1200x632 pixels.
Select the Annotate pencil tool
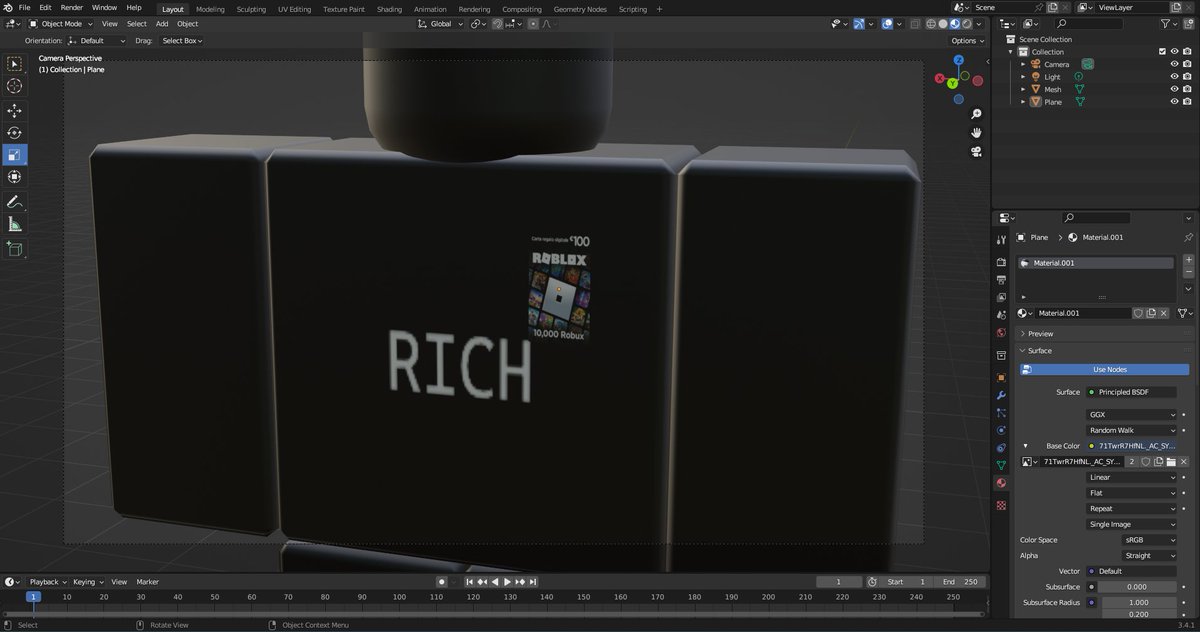(x=15, y=202)
